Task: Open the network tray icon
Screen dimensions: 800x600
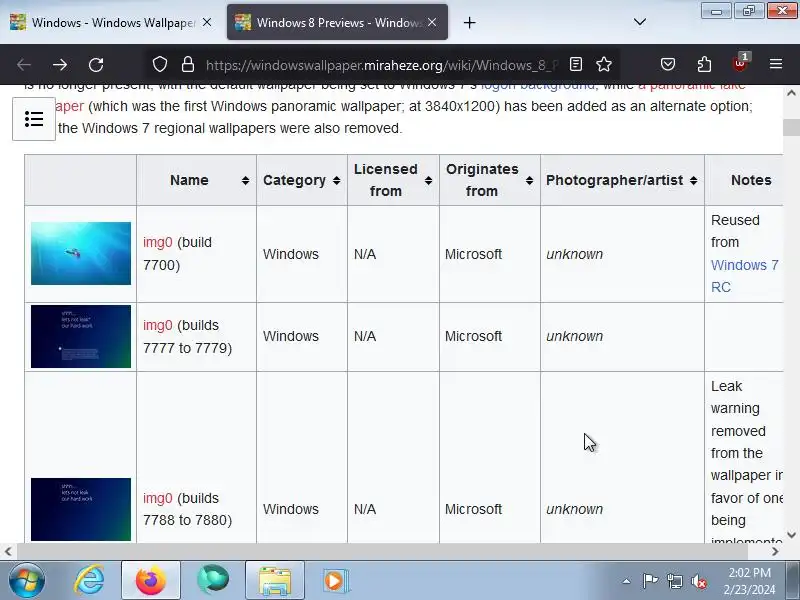Action: pyautogui.click(x=674, y=581)
